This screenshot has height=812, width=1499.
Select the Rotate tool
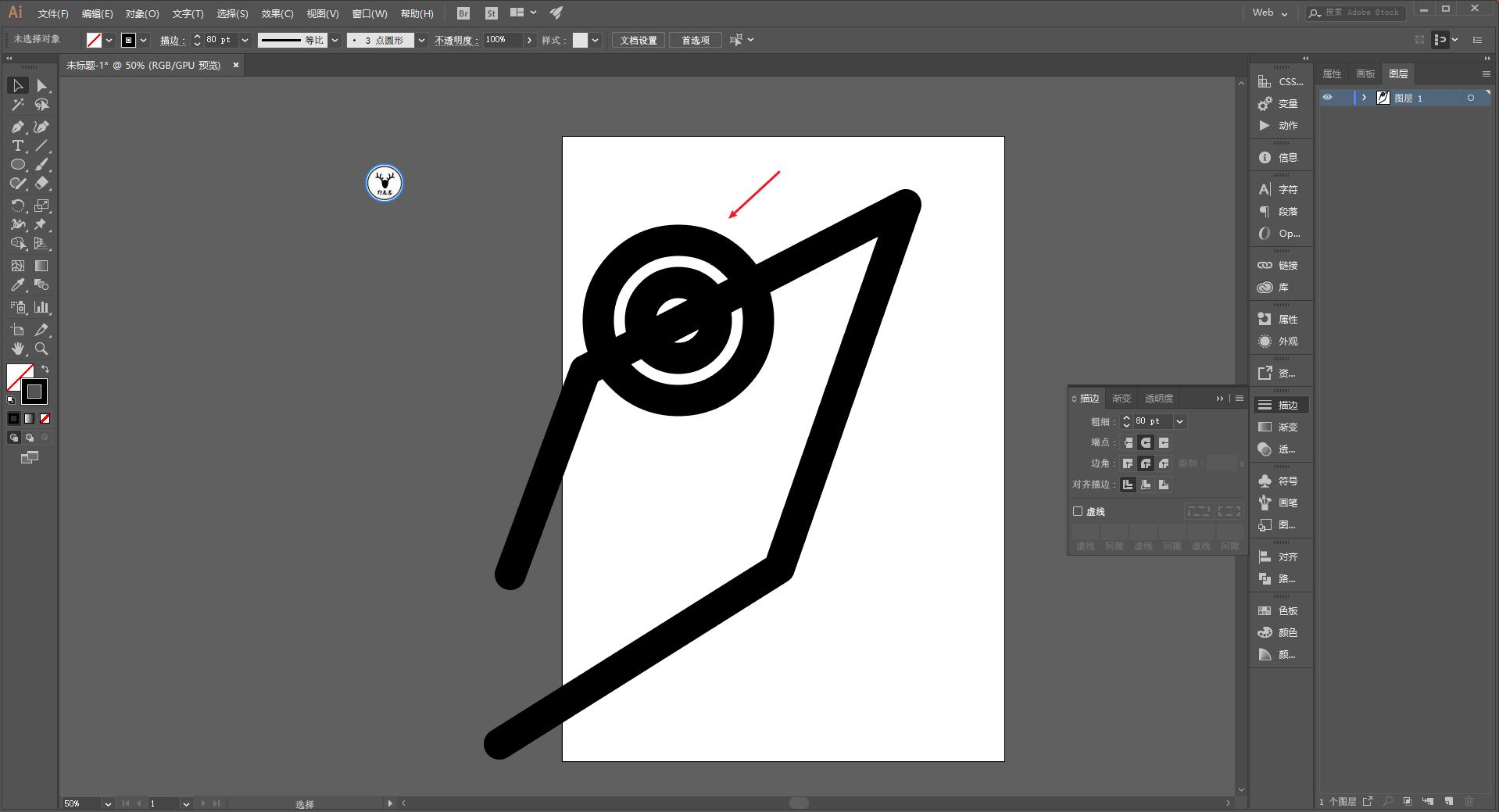tap(17, 206)
